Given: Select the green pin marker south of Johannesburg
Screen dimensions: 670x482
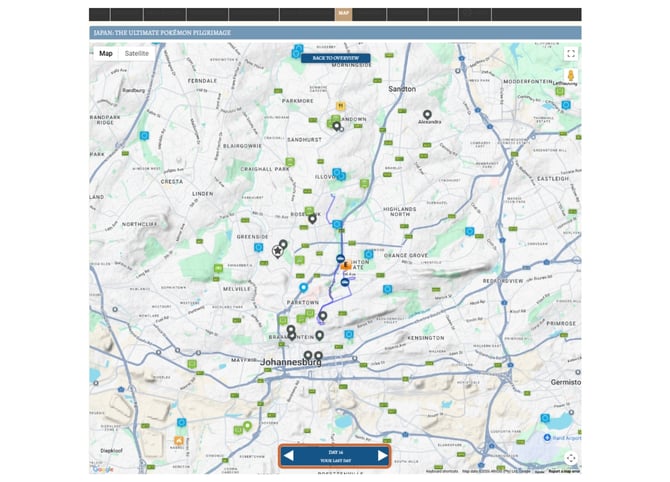Looking at the screenshot, I should point(247,426).
